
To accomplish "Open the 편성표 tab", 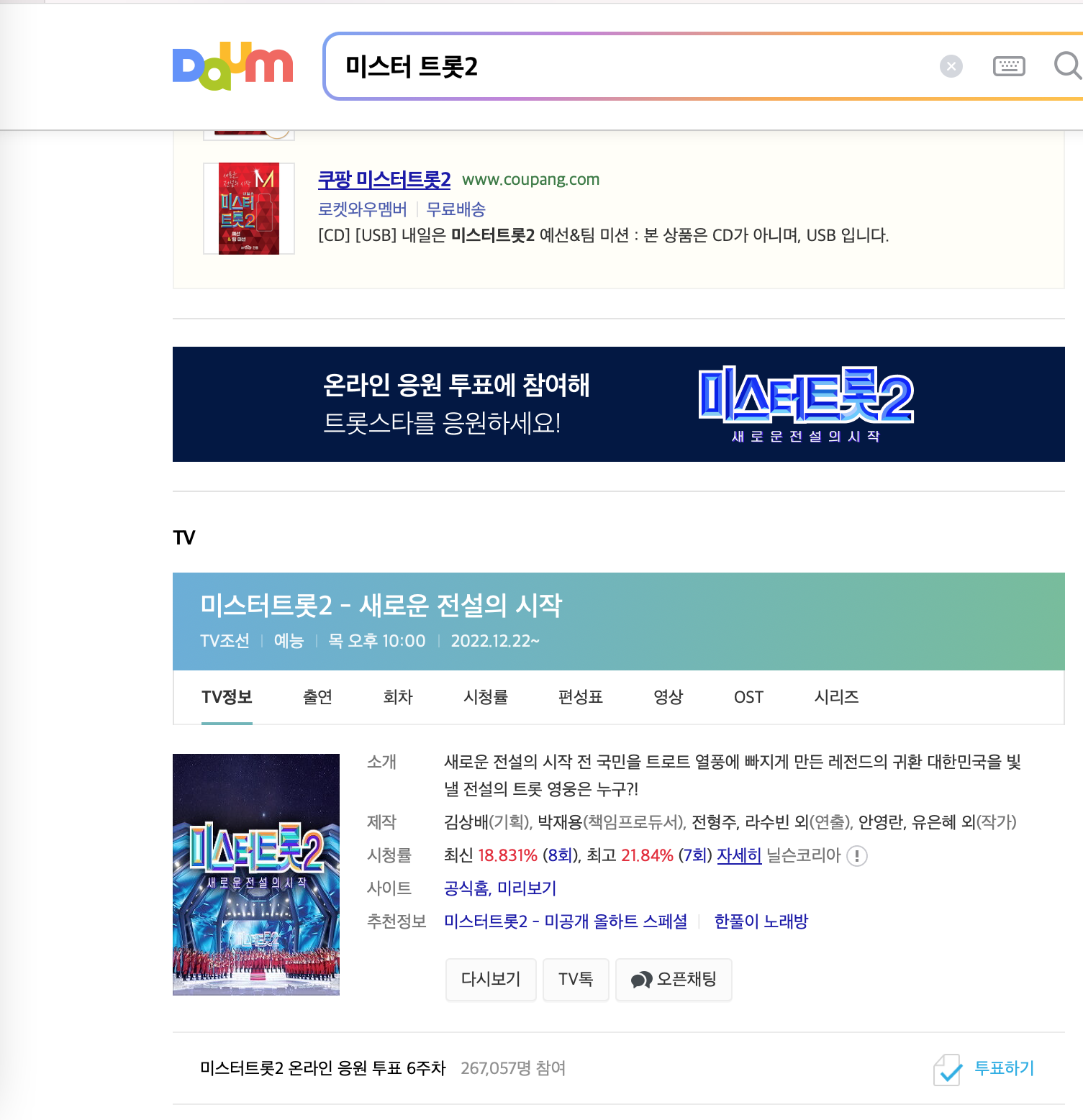I will [581, 697].
